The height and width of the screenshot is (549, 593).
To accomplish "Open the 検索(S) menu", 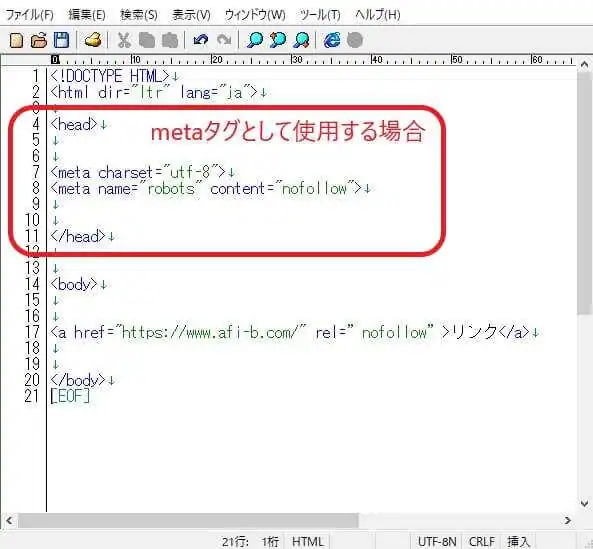I will 138,15.
